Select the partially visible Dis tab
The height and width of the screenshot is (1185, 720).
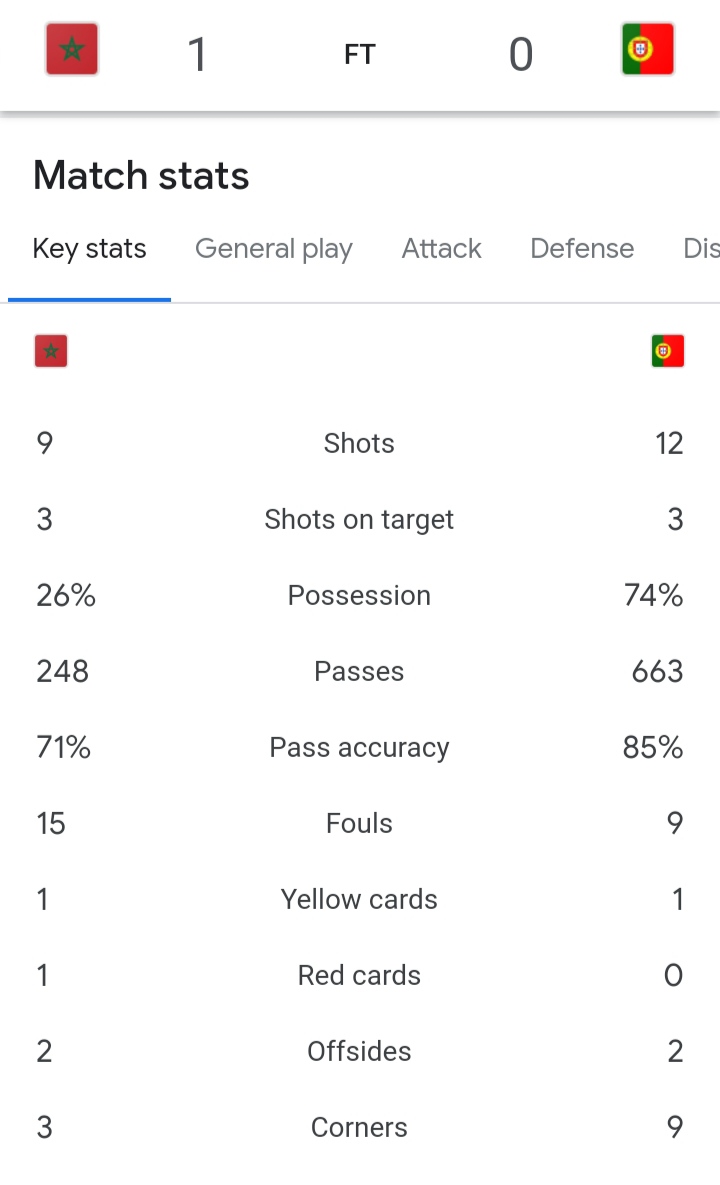click(701, 249)
